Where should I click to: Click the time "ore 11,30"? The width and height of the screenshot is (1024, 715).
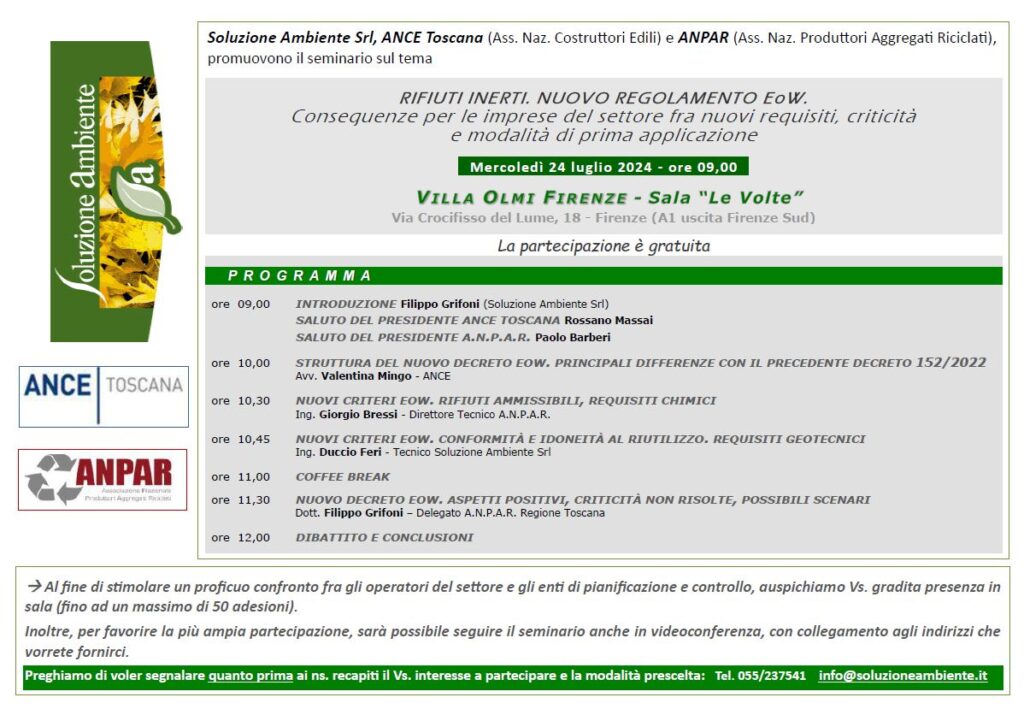point(240,500)
